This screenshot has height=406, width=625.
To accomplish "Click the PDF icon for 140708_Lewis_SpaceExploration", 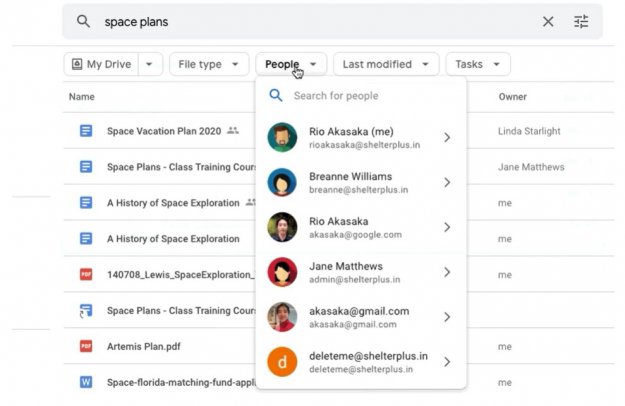I will [x=86, y=274].
